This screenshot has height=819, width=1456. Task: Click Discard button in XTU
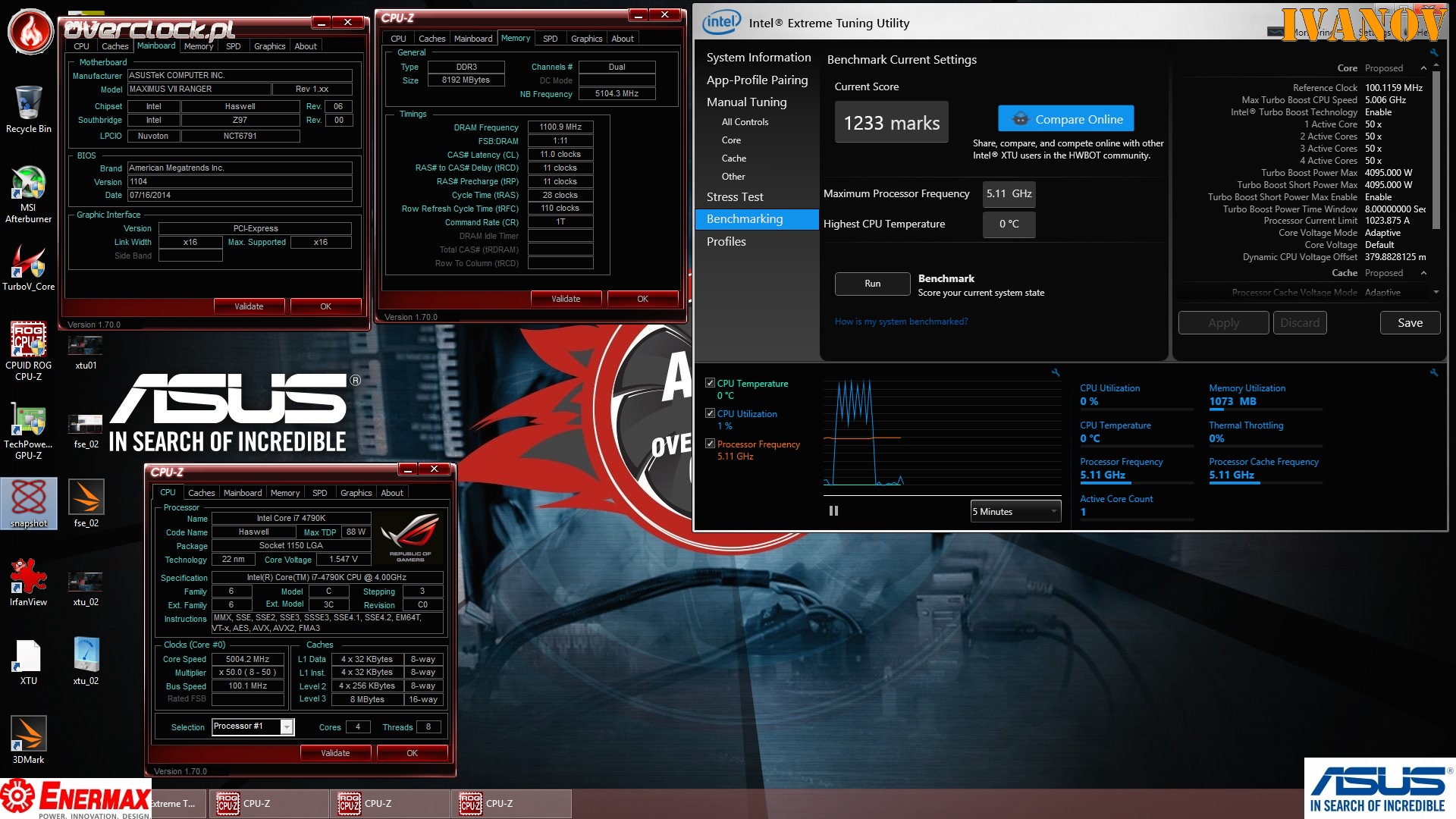pos(1300,323)
